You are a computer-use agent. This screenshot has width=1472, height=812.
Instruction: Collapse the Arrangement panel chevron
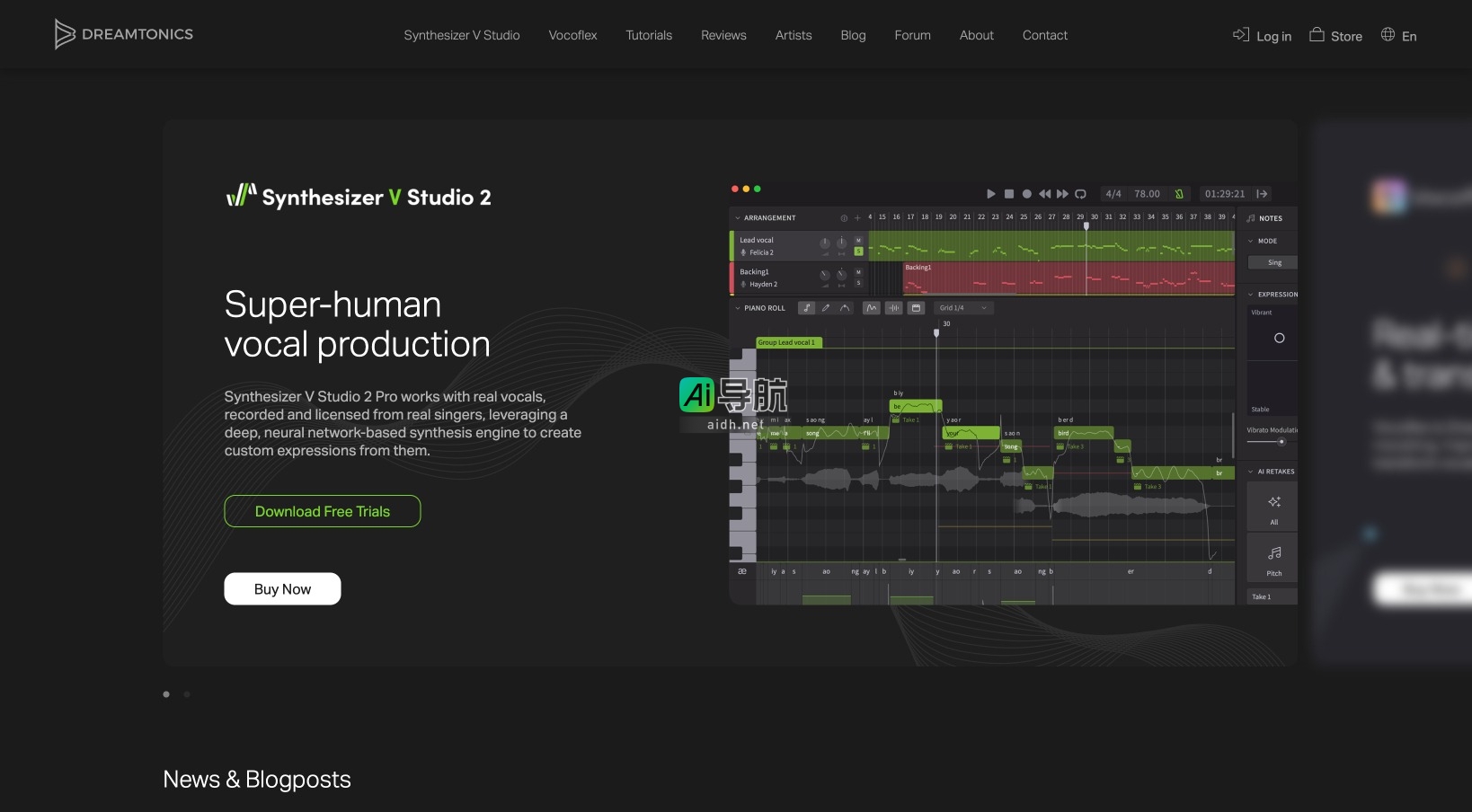tap(738, 218)
